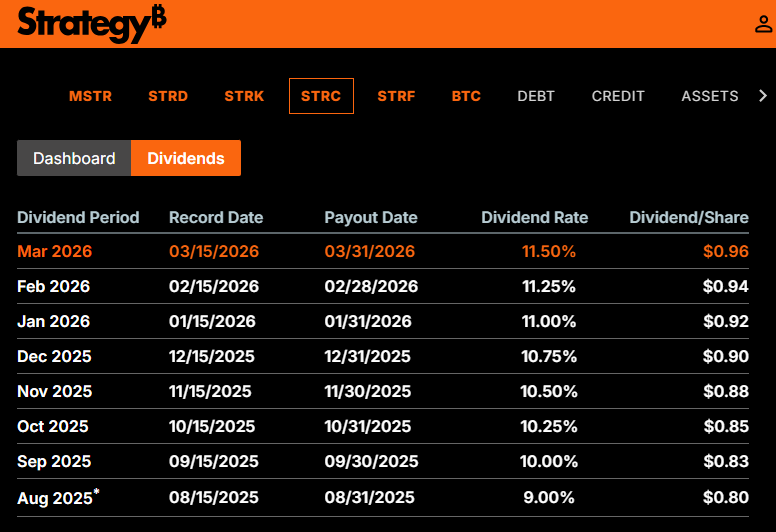Viewport: 776px width, 532px height.
Task: Click record date 01/15/2026
Action: (212, 321)
